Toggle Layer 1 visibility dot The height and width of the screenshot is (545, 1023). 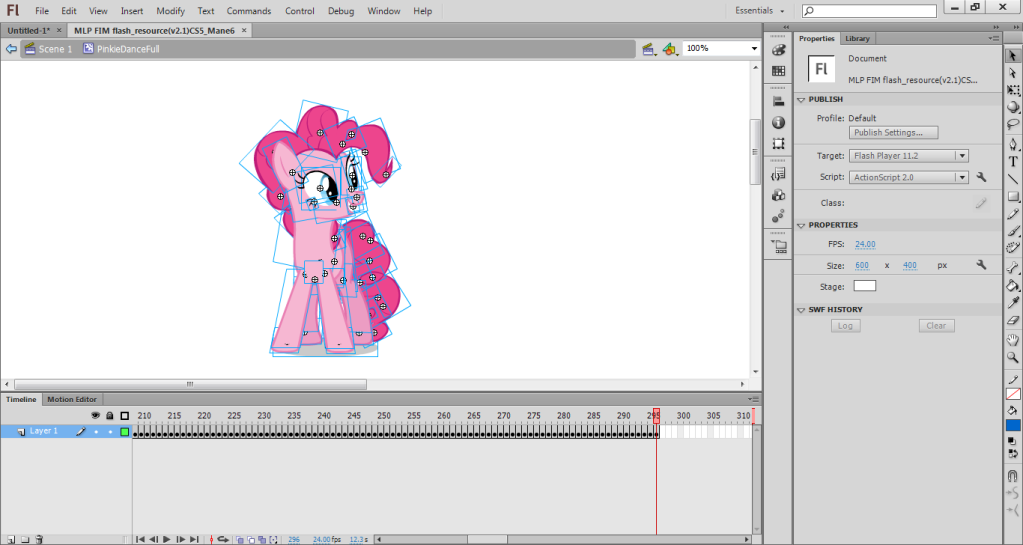tap(96, 431)
